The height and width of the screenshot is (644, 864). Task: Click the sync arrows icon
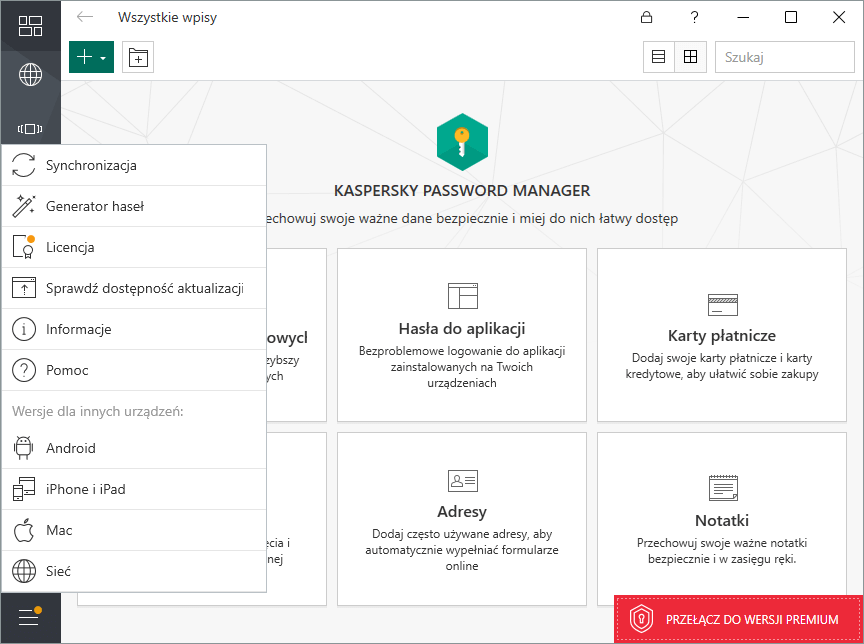(x=24, y=165)
